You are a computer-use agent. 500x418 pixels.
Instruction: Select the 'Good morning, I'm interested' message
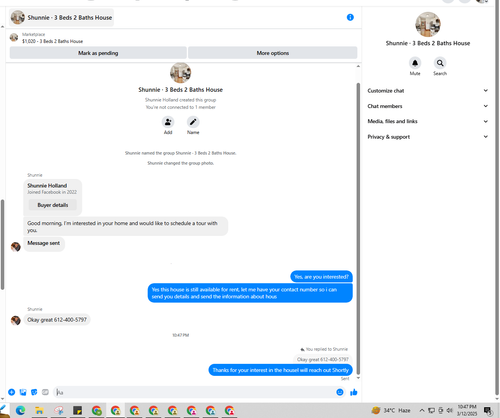(x=126, y=226)
